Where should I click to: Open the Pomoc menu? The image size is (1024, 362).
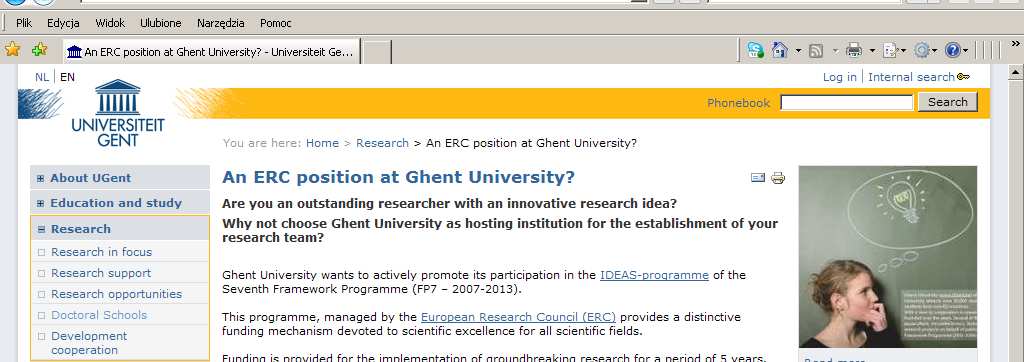[x=276, y=23]
